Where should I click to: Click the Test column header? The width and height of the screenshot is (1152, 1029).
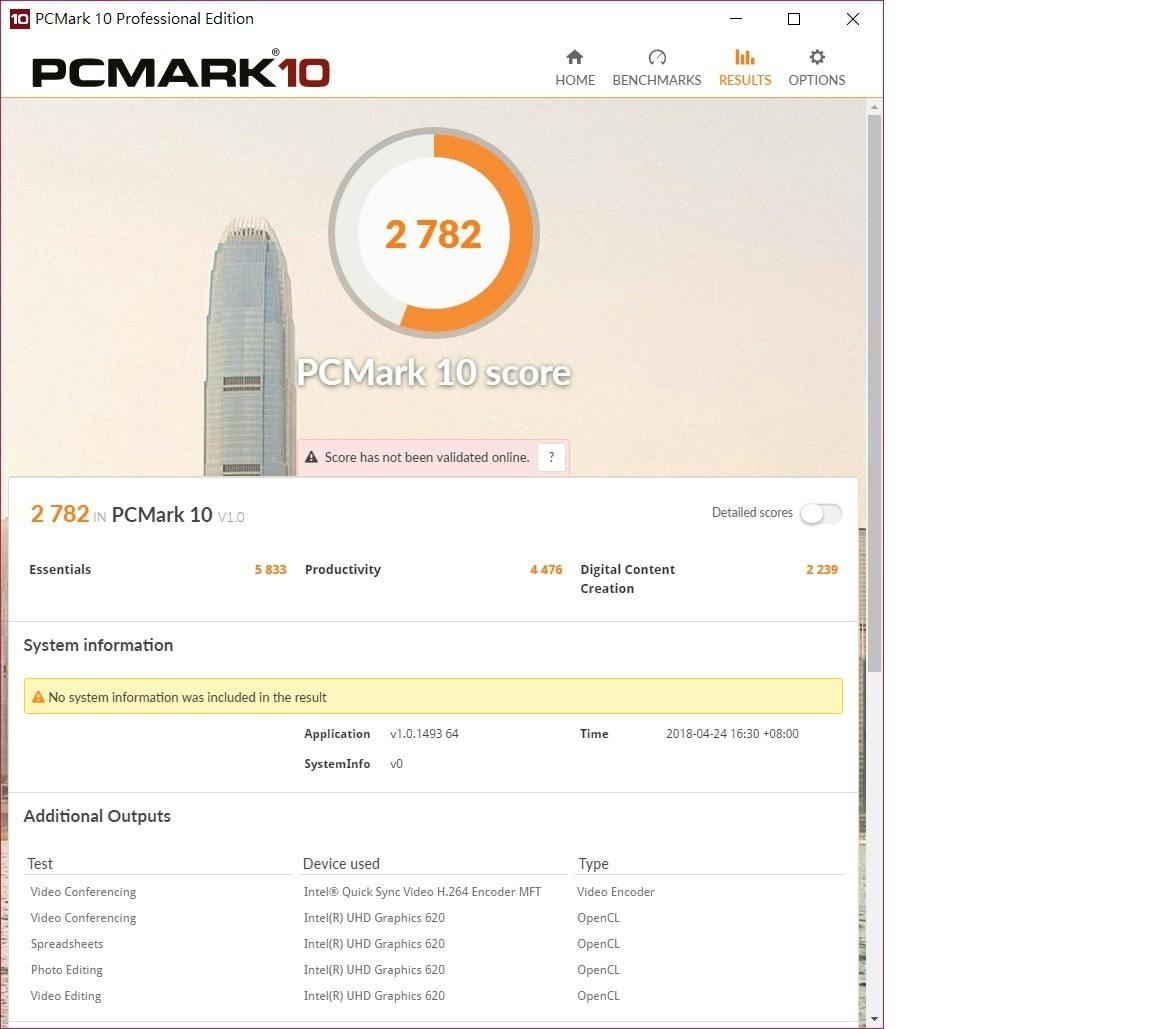point(40,864)
